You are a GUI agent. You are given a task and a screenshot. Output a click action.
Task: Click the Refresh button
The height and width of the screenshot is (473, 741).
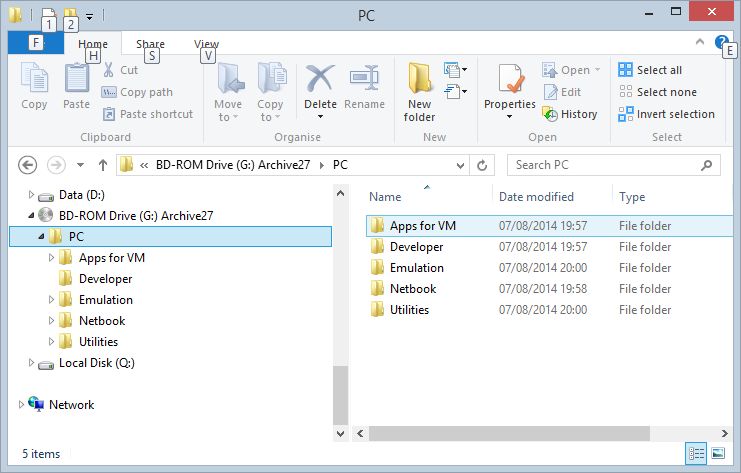(x=482, y=165)
